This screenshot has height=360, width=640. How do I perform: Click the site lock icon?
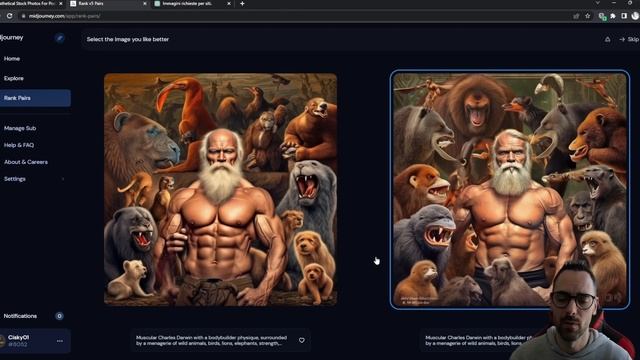[24, 16]
